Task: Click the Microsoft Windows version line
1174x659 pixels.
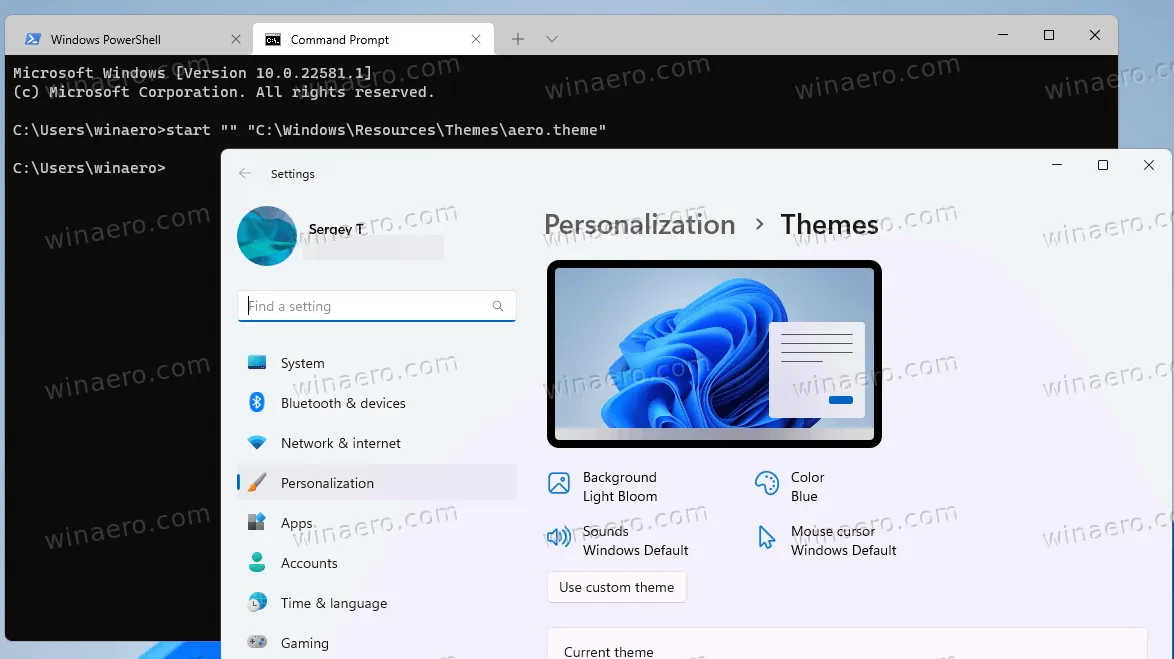Action: 192,73
